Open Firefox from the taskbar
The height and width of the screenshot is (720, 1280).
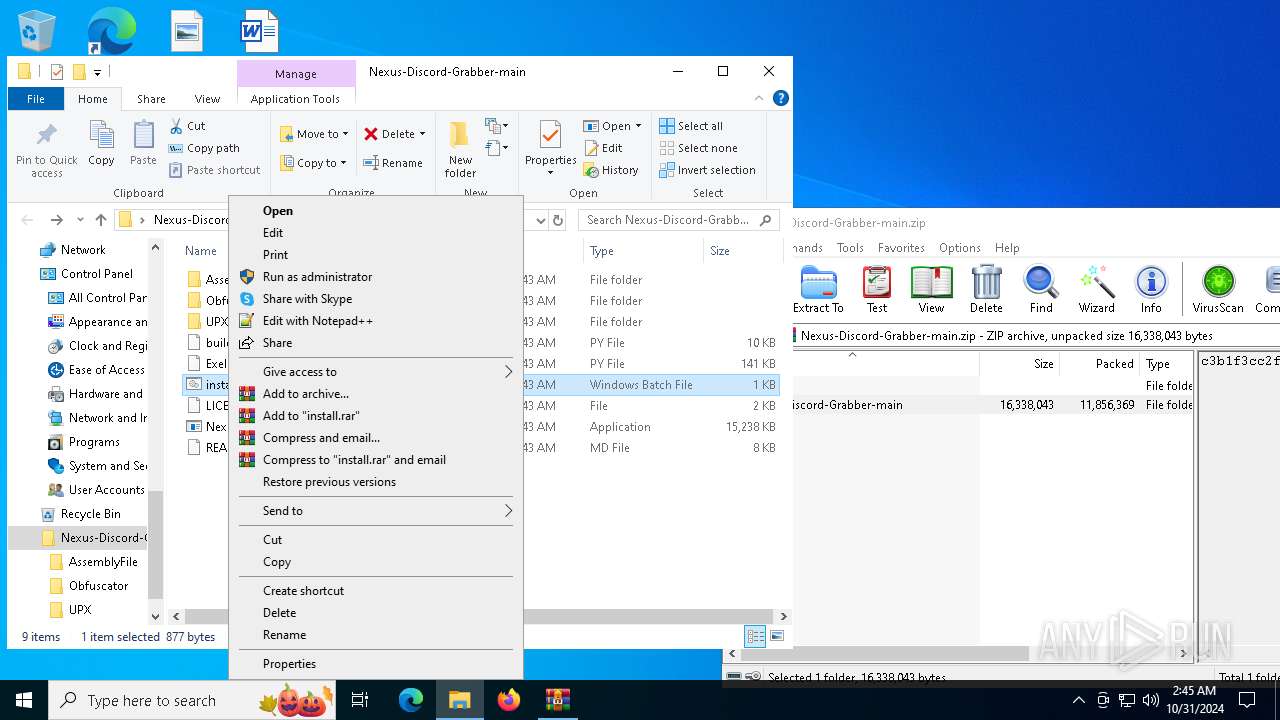pos(509,700)
